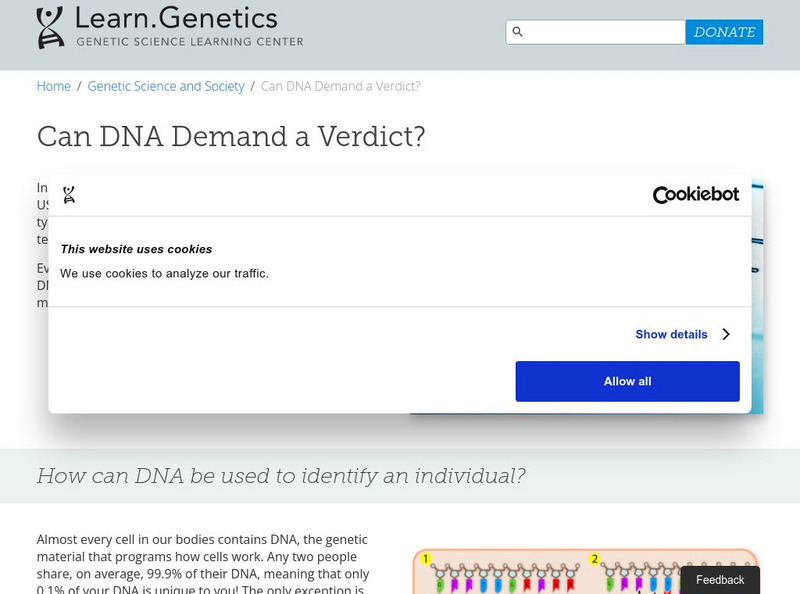
Task: Click the DONATE button
Action: (724, 32)
